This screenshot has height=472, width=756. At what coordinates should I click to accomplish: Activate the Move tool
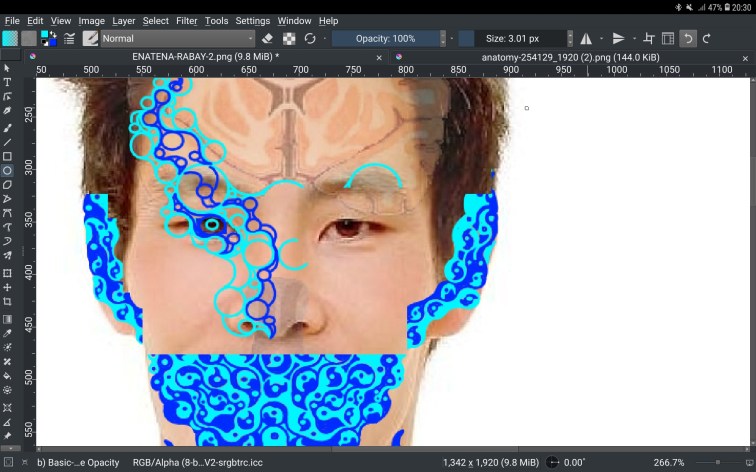point(7,287)
